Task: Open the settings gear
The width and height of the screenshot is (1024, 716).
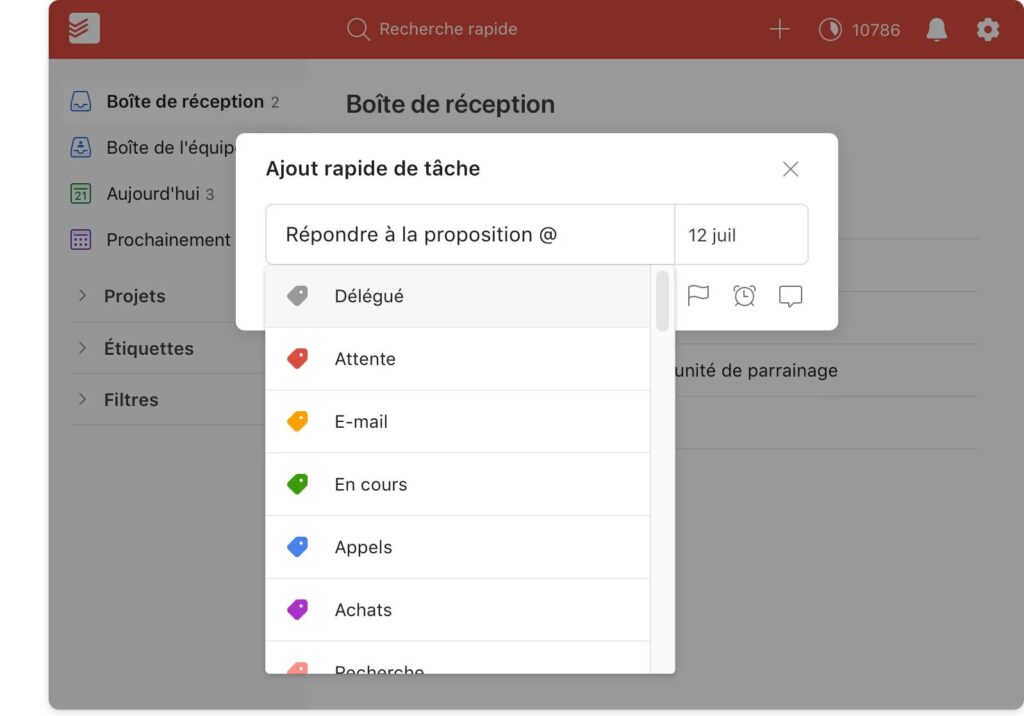Action: pyautogui.click(x=988, y=29)
